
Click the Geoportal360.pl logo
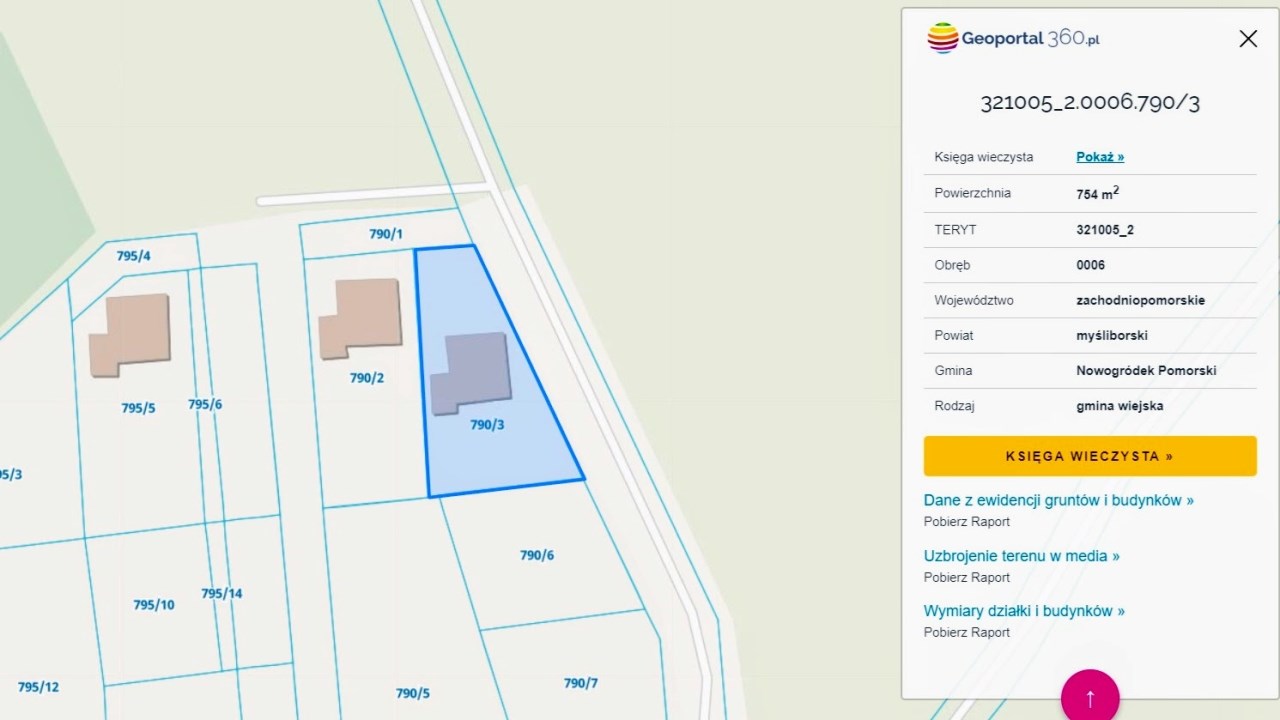1013,39
